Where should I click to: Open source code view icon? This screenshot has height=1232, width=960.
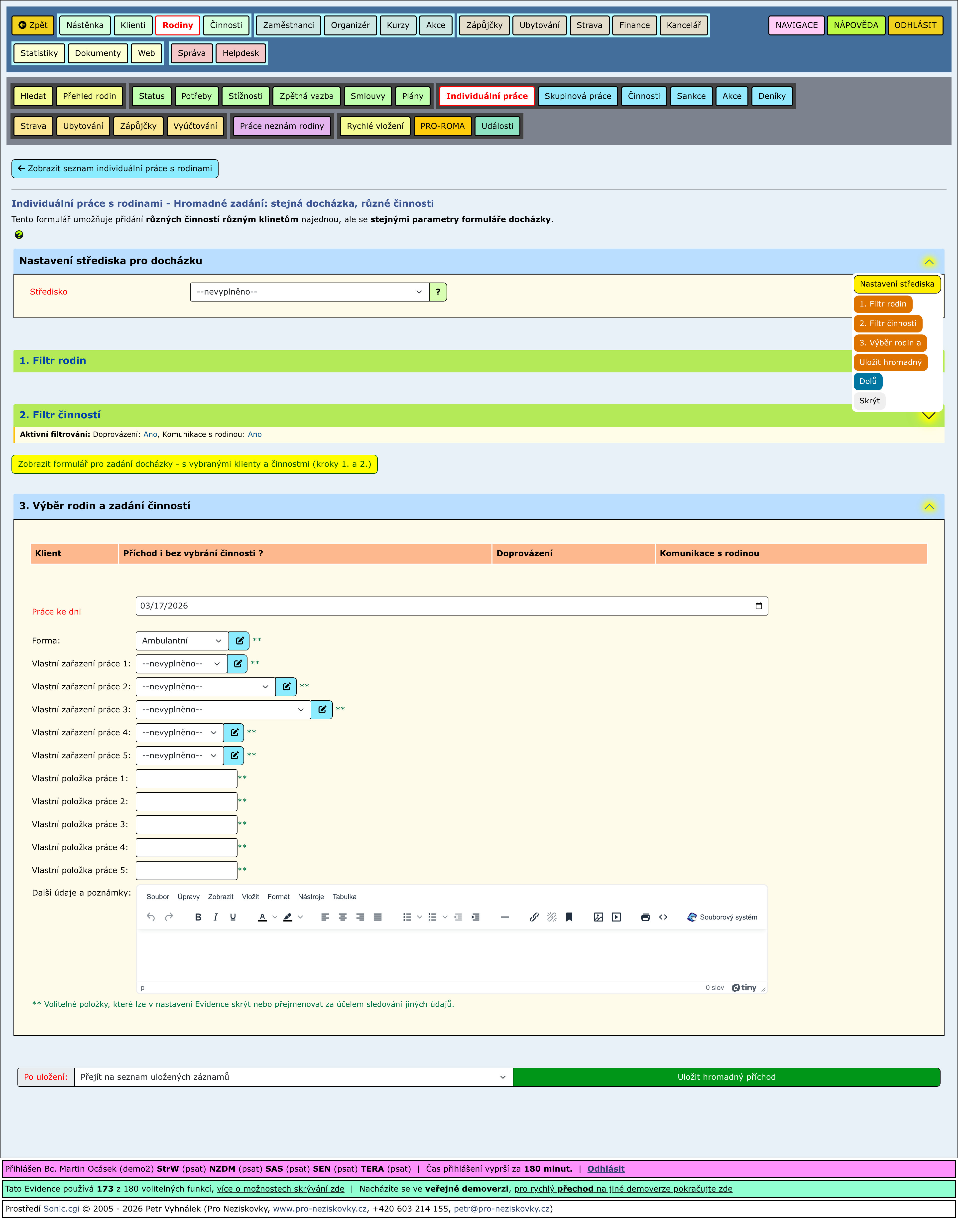(663, 918)
